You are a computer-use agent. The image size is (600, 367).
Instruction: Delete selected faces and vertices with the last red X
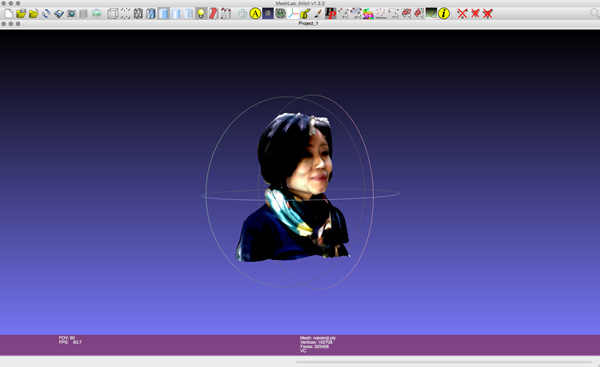click(x=488, y=14)
